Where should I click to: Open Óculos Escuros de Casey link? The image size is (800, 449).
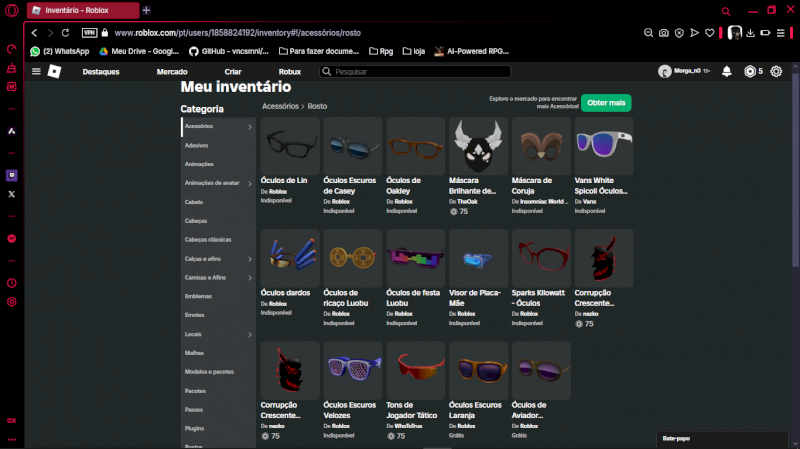coord(349,186)
